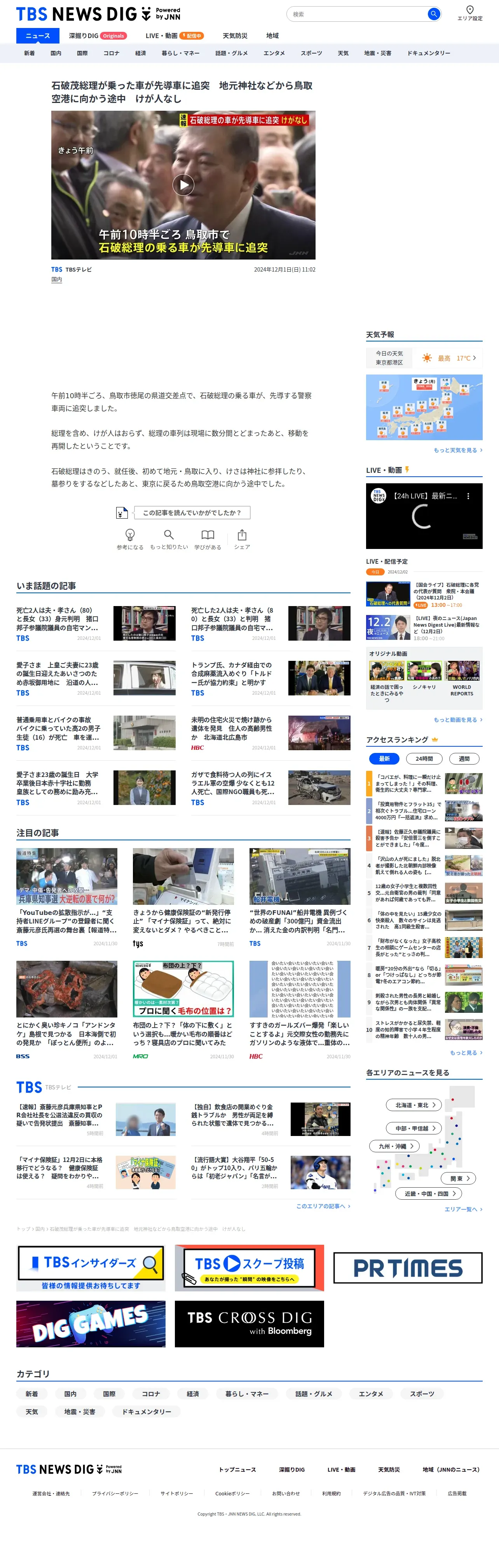The height and width of the screenshot is (1568, 499).
Task: Expand the 最高 17℃ weather chevron
Action: (x=475, y=358)
